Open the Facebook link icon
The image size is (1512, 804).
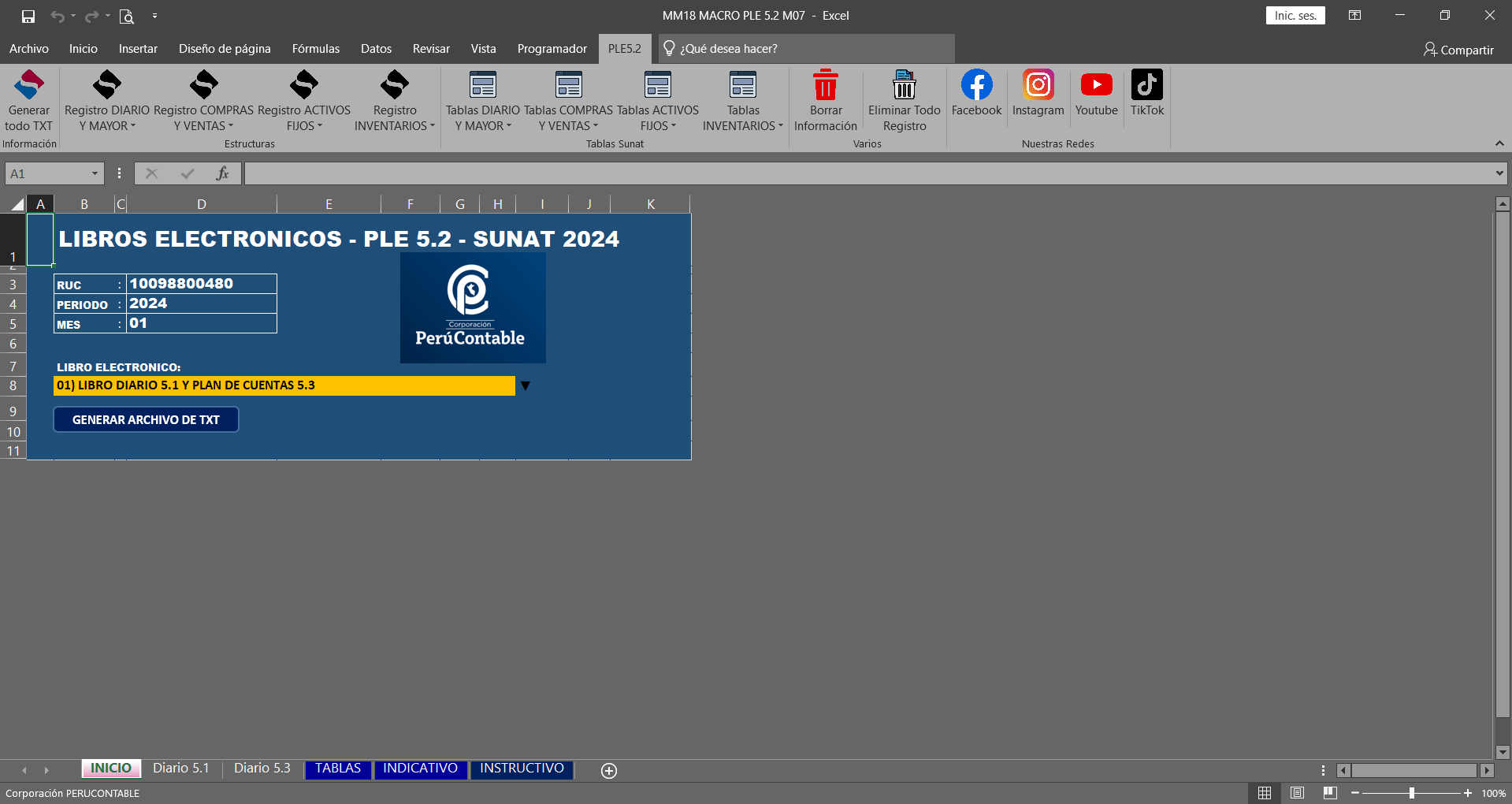pos(976,85)
